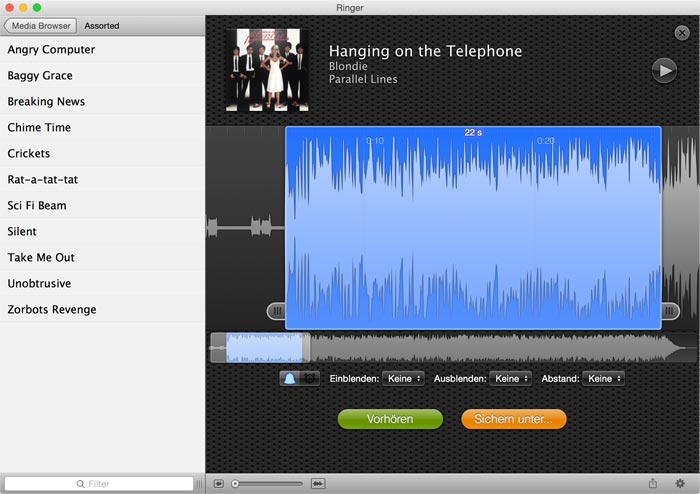Select the Breaking News sound

click(102, 101)
